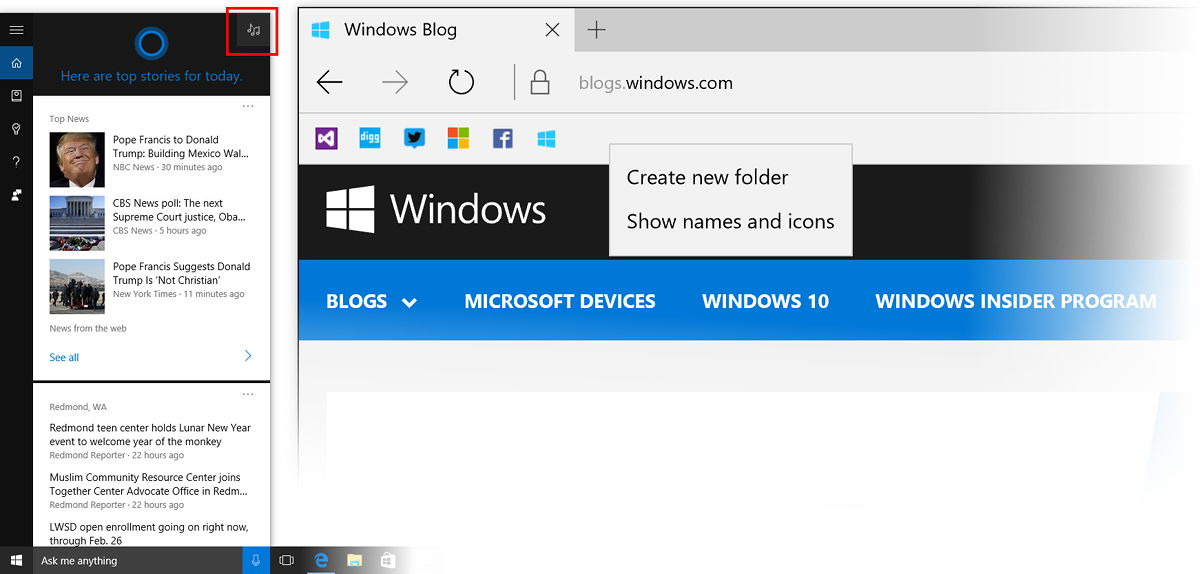The image size is (1200, 574).
Task: Click the Cortana music search icon
Action: [x=253, y=30]
